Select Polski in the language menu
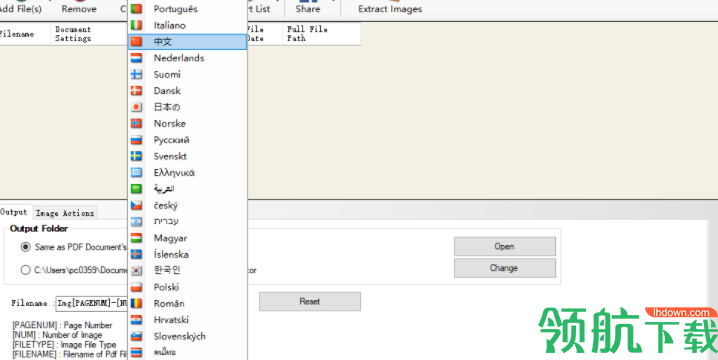This screenshot has height=360, width=718. click(x=188, y=287)
